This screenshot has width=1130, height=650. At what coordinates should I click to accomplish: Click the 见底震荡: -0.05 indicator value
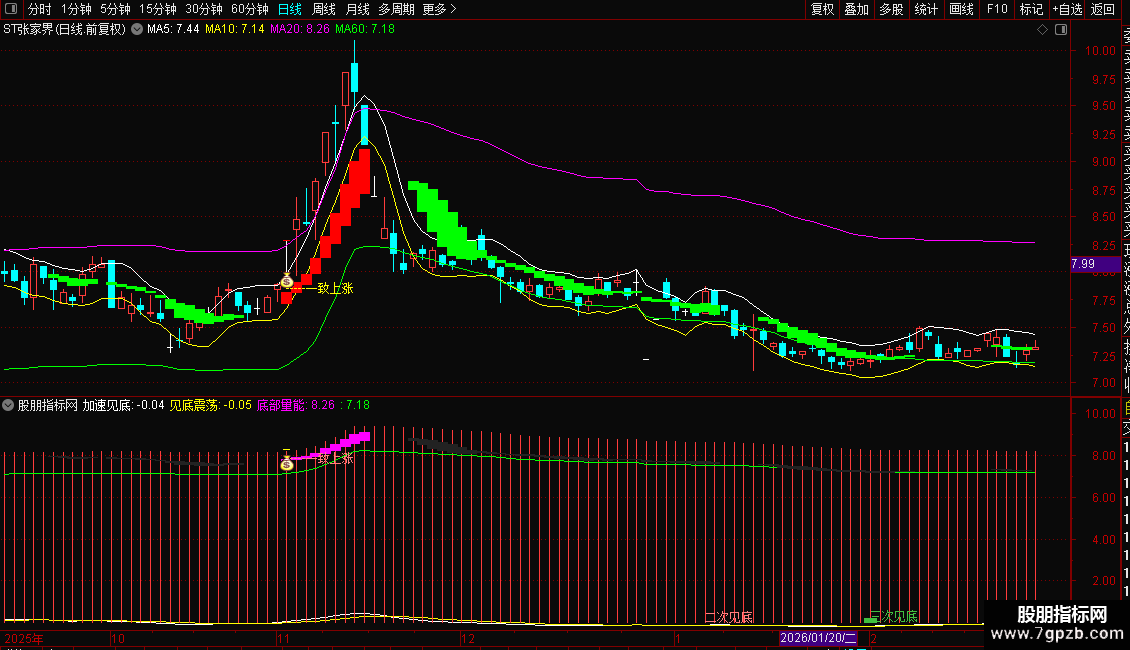click(x=210, y=406)
